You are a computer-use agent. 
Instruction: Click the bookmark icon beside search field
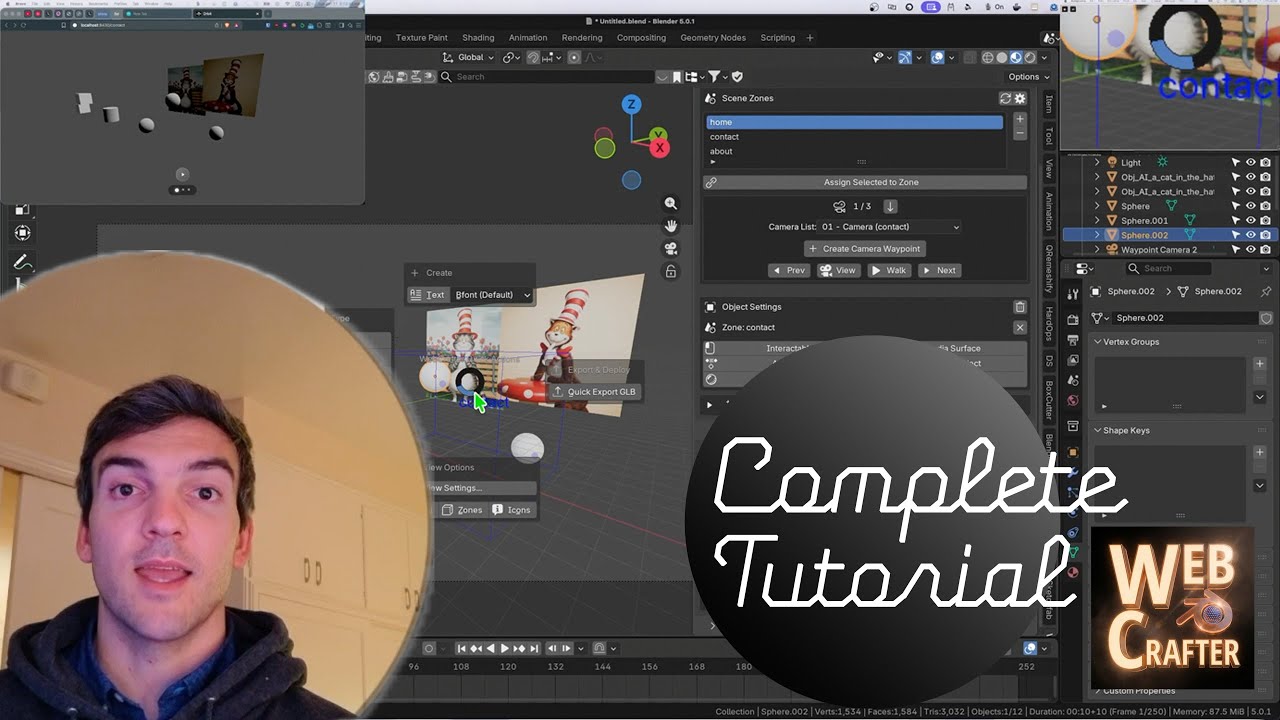(677, 76)
